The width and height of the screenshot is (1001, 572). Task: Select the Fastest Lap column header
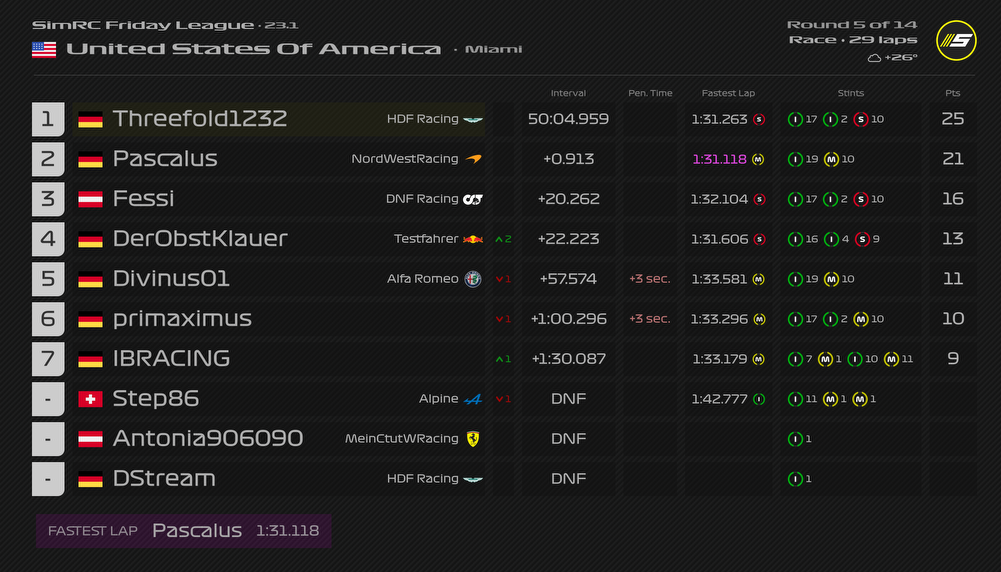click(728, 93)
